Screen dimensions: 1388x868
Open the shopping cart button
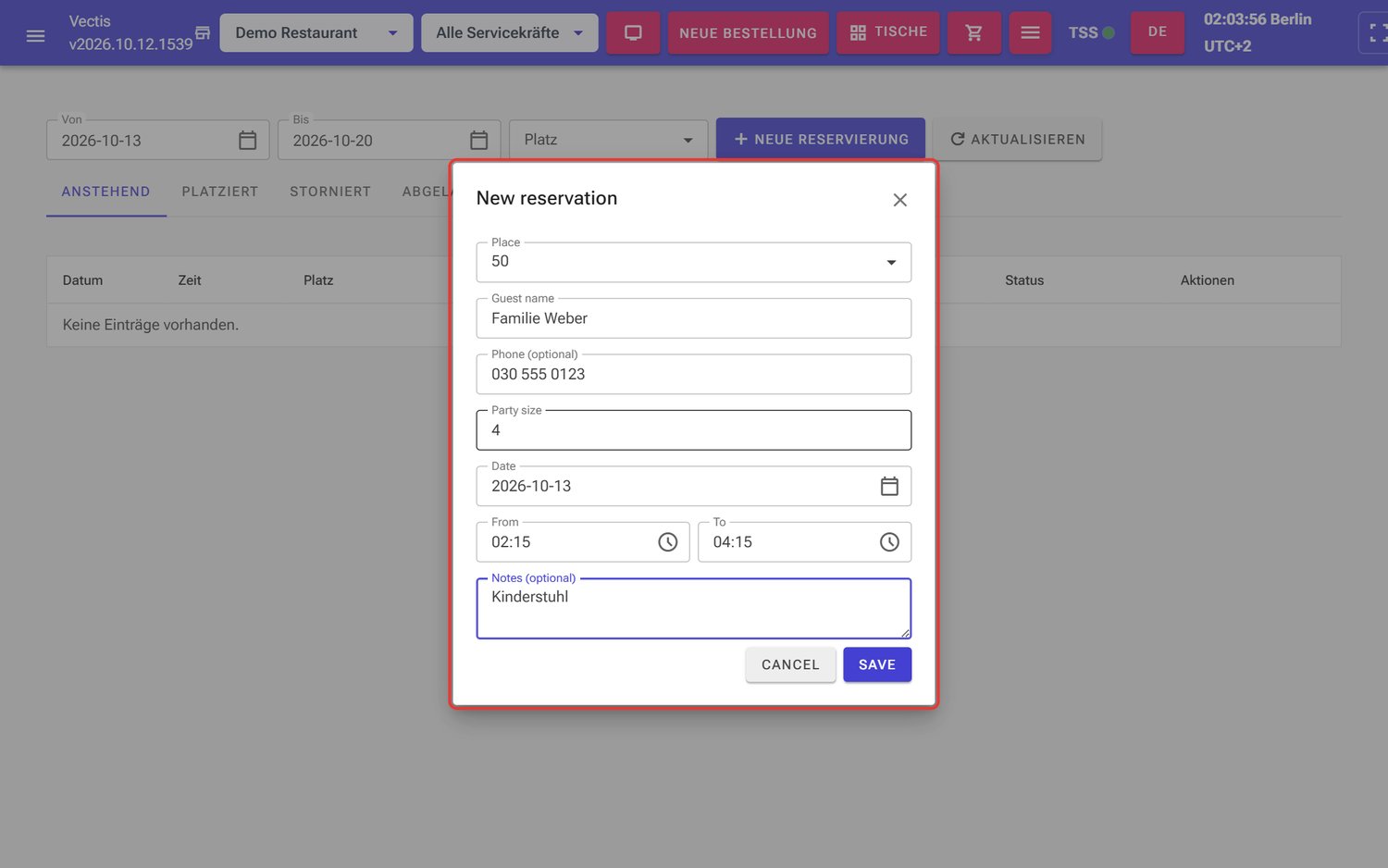[974, 33]
